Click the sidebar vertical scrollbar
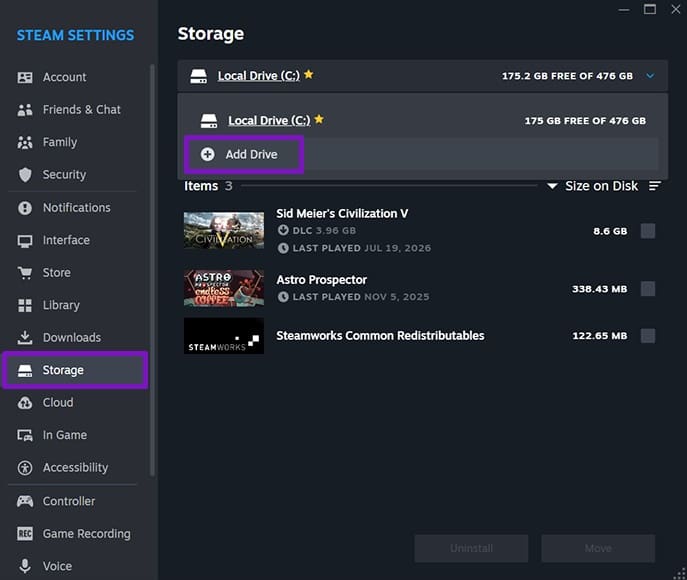The image size is (687, 580). point(152,269)
